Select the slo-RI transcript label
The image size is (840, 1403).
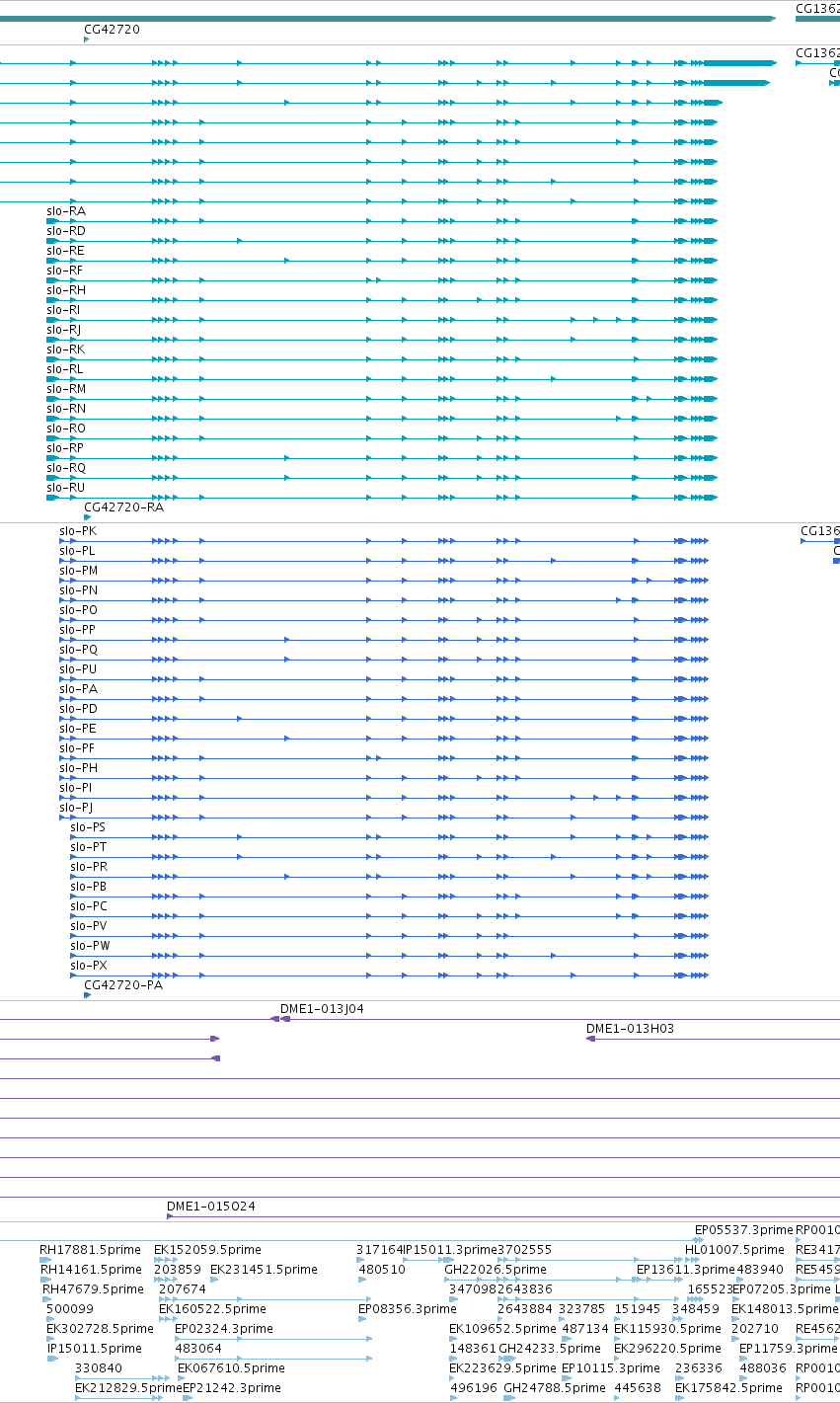64,310
